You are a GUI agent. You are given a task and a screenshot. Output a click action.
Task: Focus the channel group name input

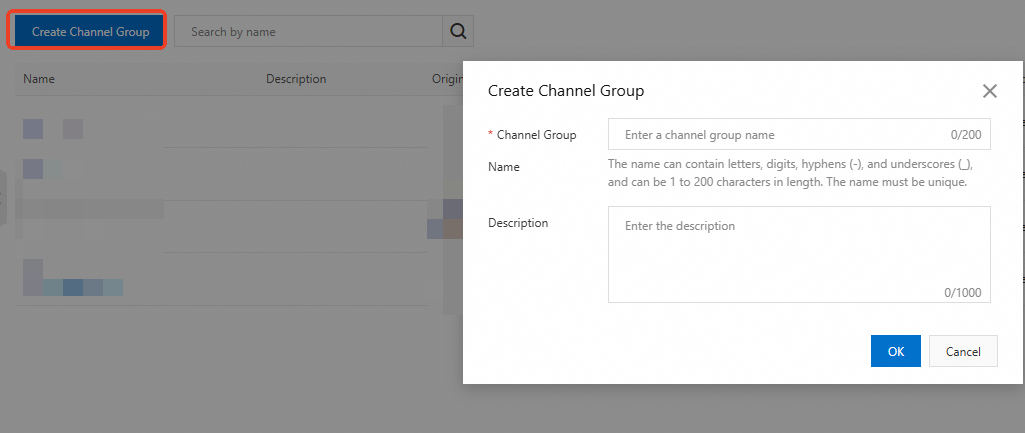(799, 135)
